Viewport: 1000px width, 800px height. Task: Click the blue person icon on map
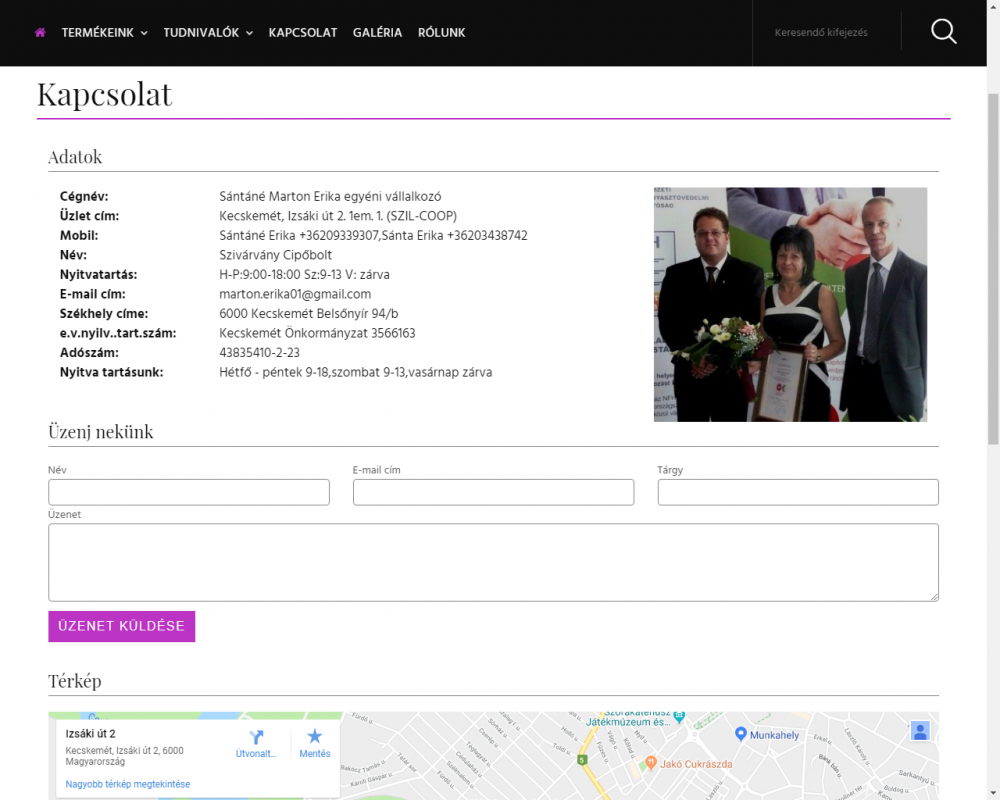(921, 731)
